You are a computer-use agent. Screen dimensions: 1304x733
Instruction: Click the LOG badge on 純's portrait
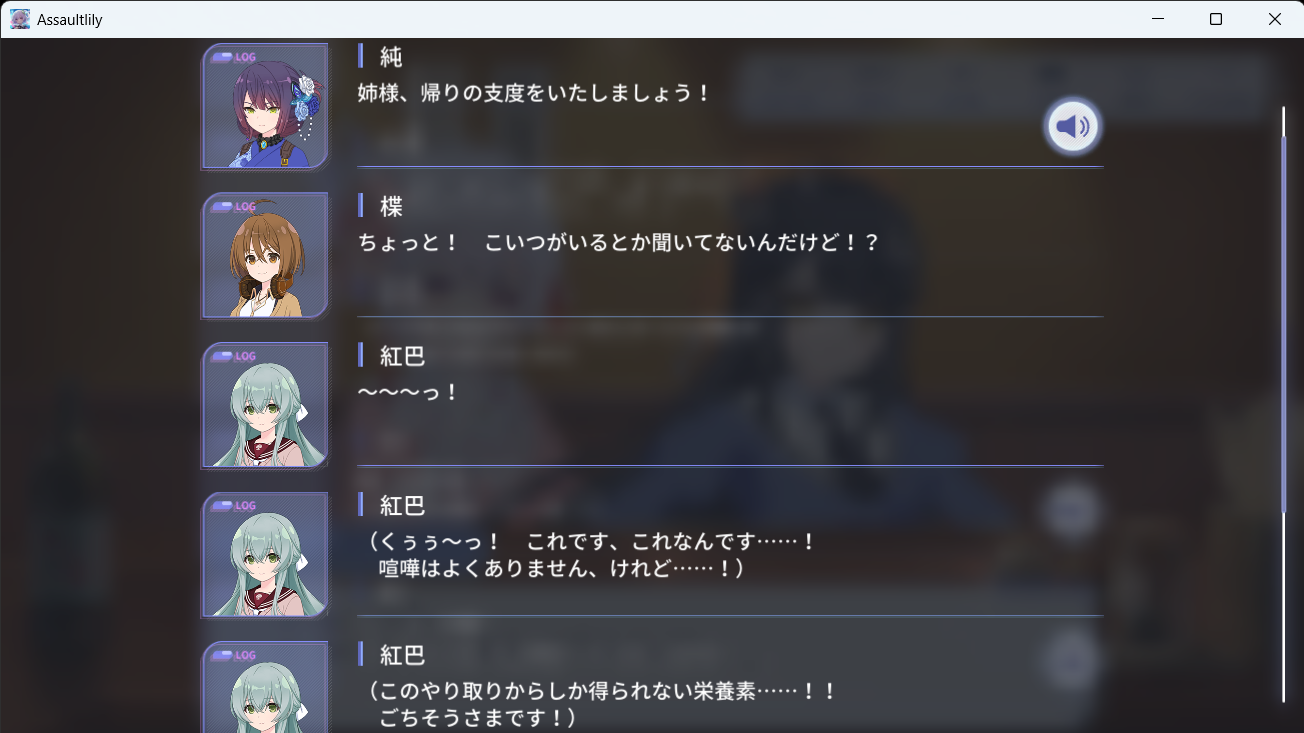[x=234, y=57]
